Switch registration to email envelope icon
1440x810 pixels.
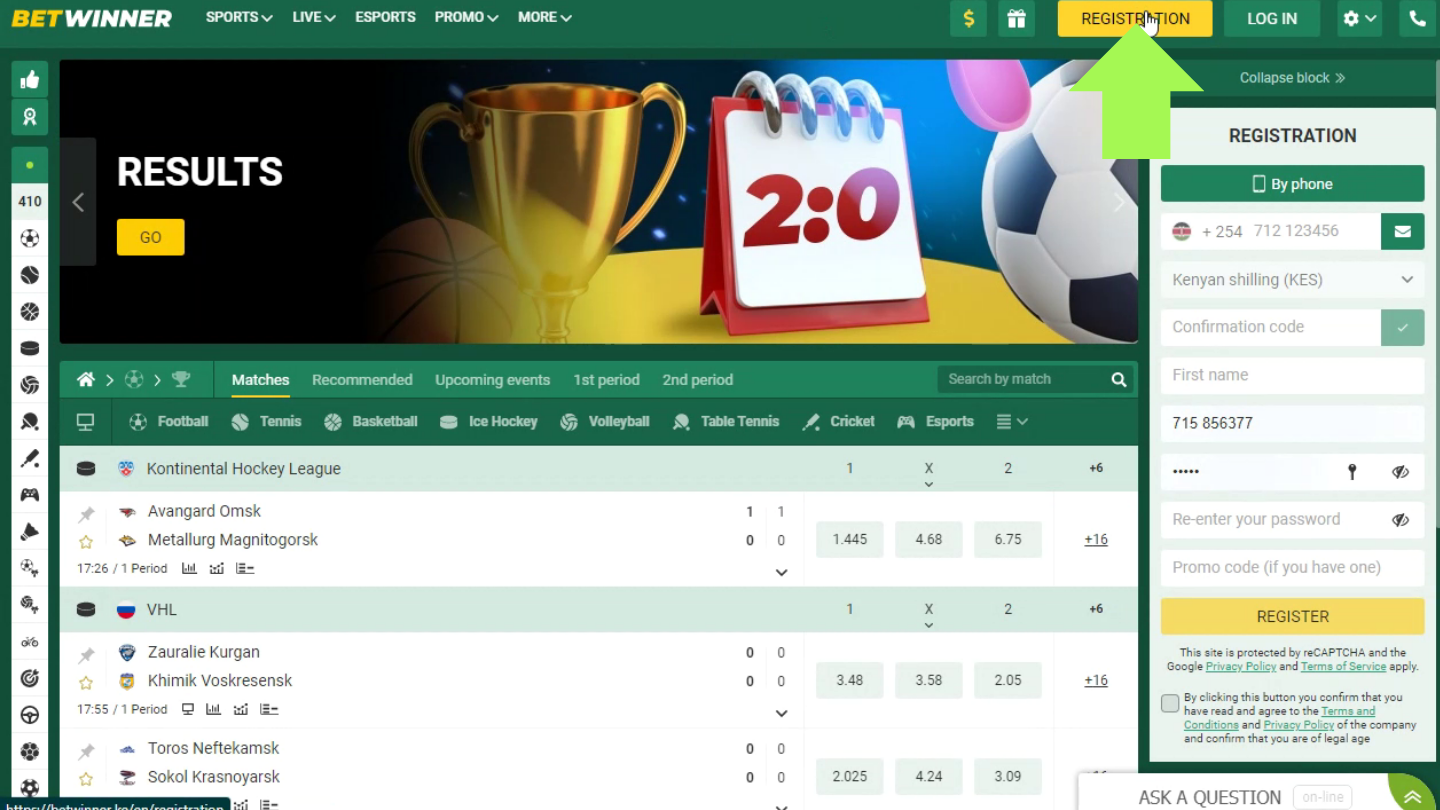pos(1402,231)
